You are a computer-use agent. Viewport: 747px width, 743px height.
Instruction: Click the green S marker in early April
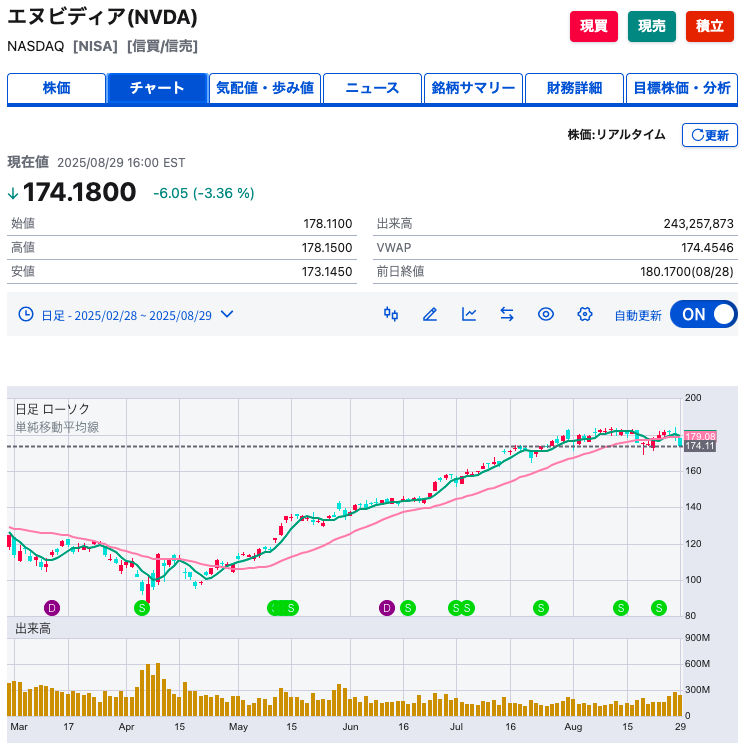point(142,608)
